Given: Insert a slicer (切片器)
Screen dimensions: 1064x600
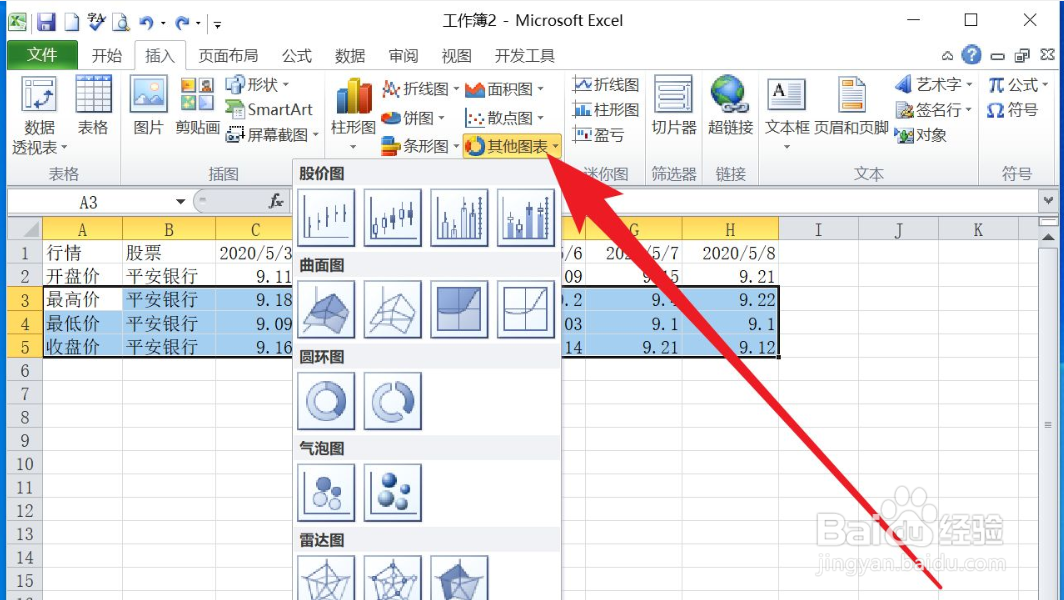Looking at the screenshot, I should coord(674,106).
